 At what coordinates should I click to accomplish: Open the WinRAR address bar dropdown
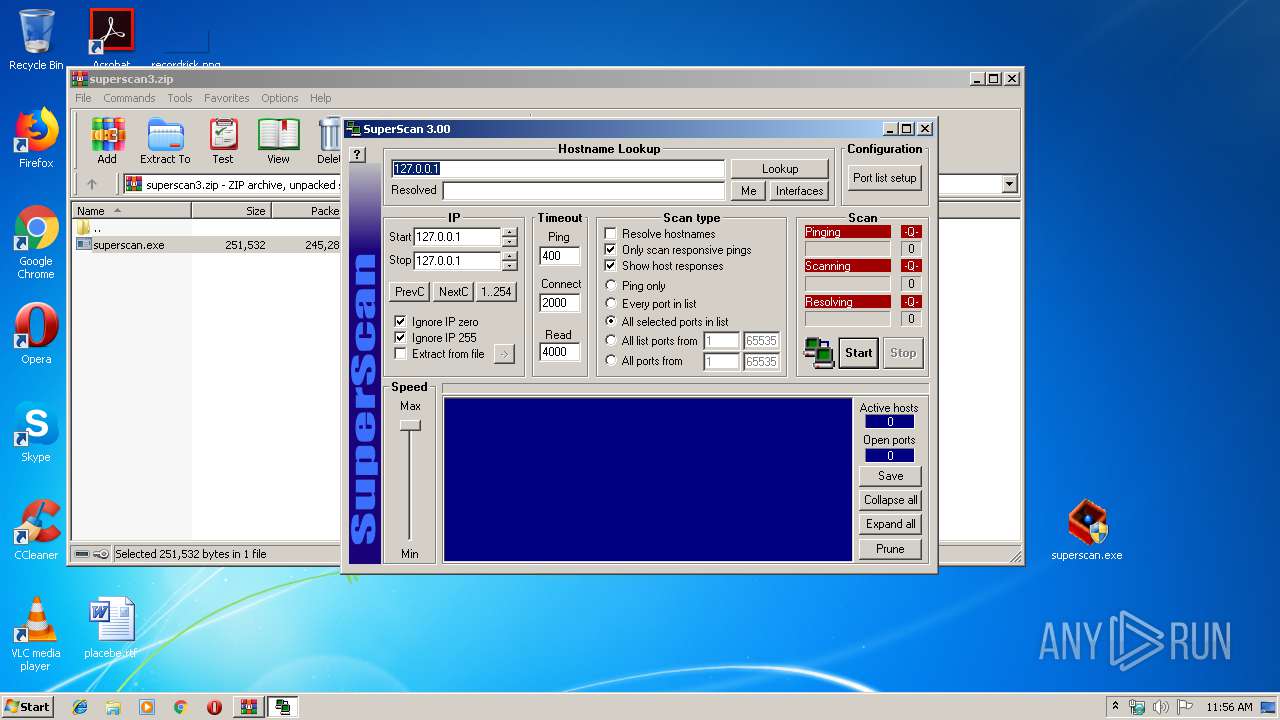tap(1009, 184)
